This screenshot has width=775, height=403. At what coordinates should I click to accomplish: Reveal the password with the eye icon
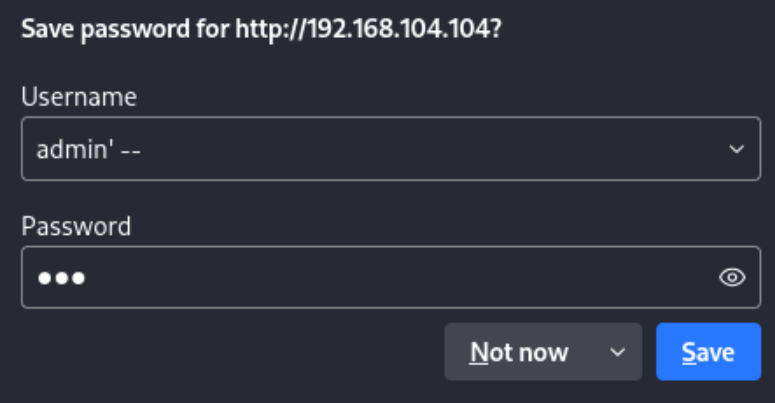[x=732, y=278]
